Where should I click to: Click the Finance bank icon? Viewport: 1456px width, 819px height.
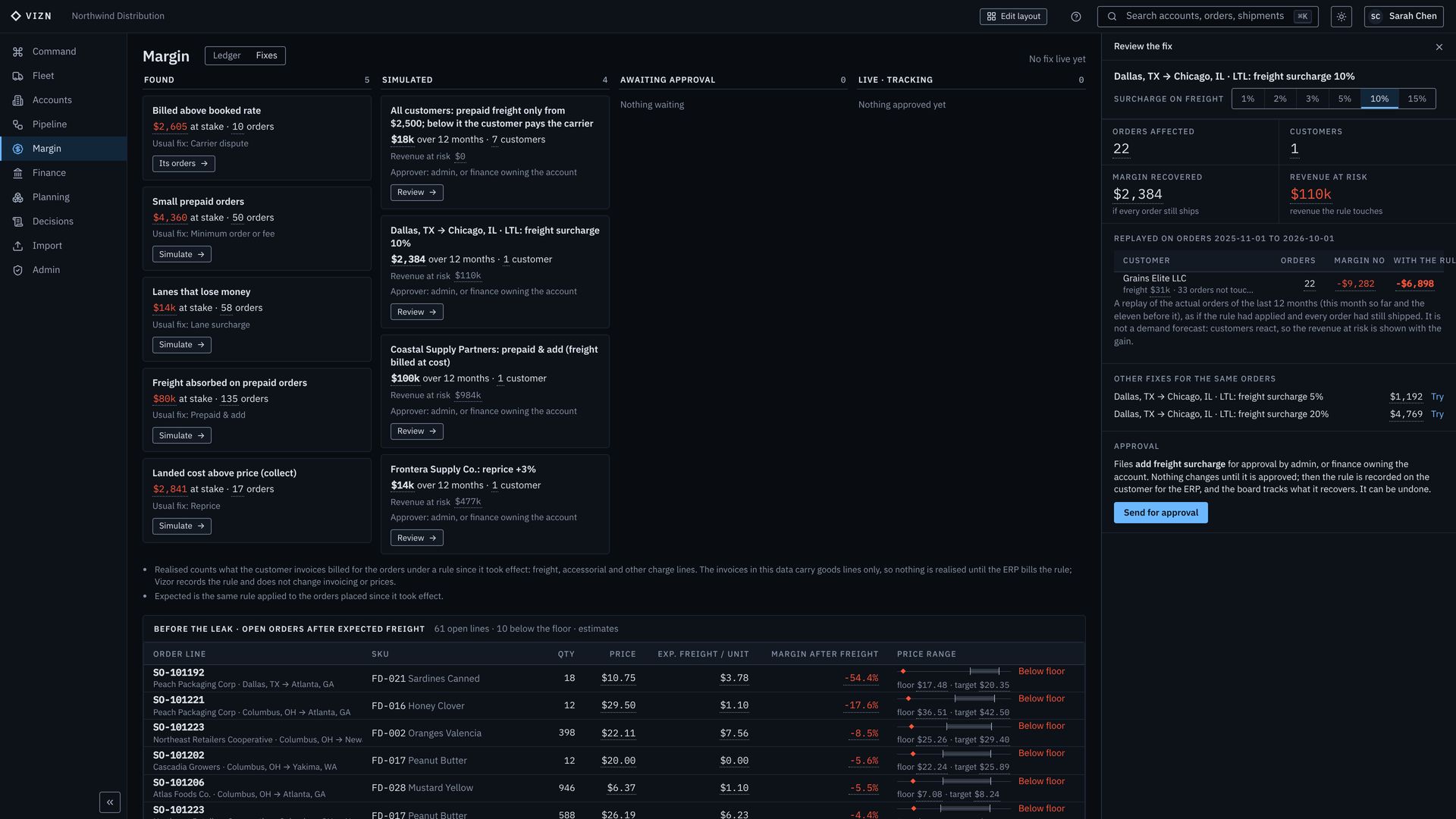tap(17, 173)
